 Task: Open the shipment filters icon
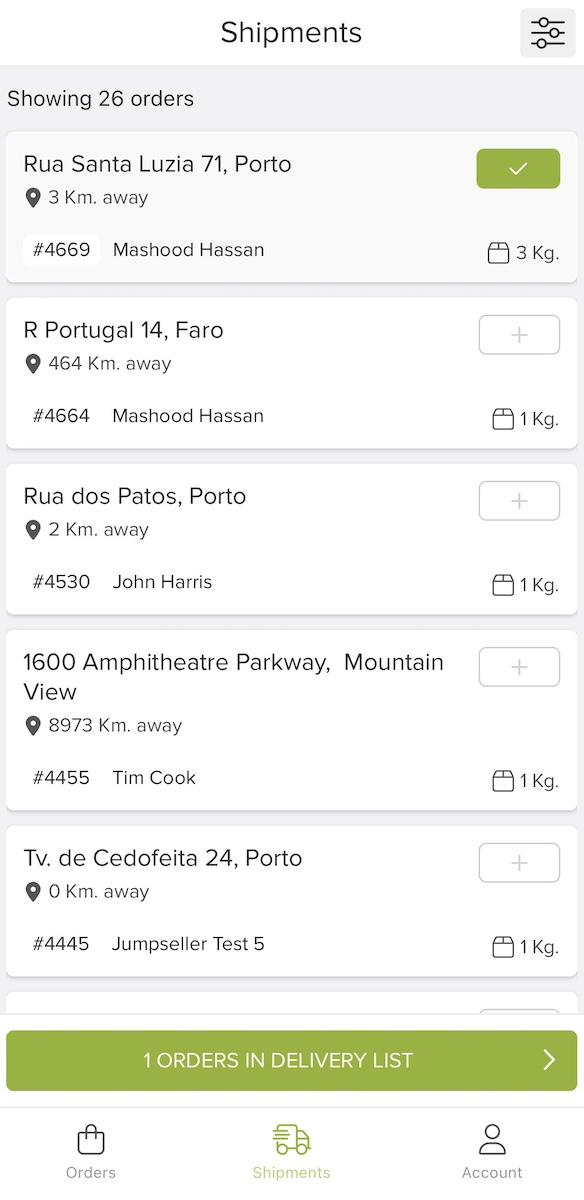(547, 32)
